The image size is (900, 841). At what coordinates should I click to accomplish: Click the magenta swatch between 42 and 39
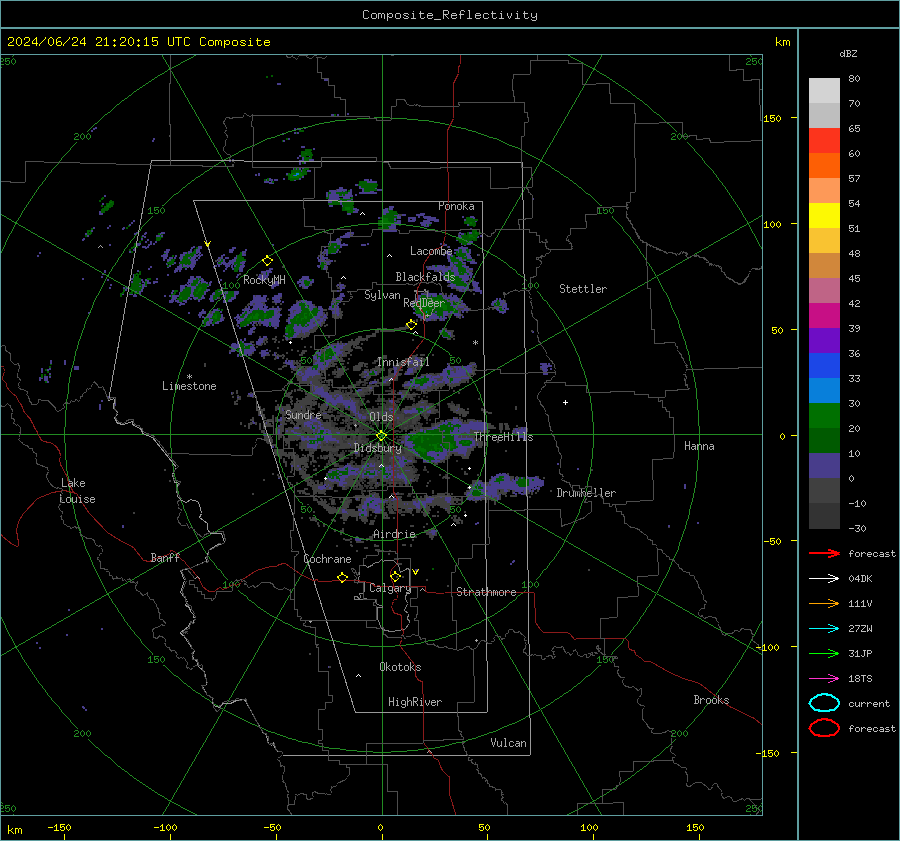[824, 315]
